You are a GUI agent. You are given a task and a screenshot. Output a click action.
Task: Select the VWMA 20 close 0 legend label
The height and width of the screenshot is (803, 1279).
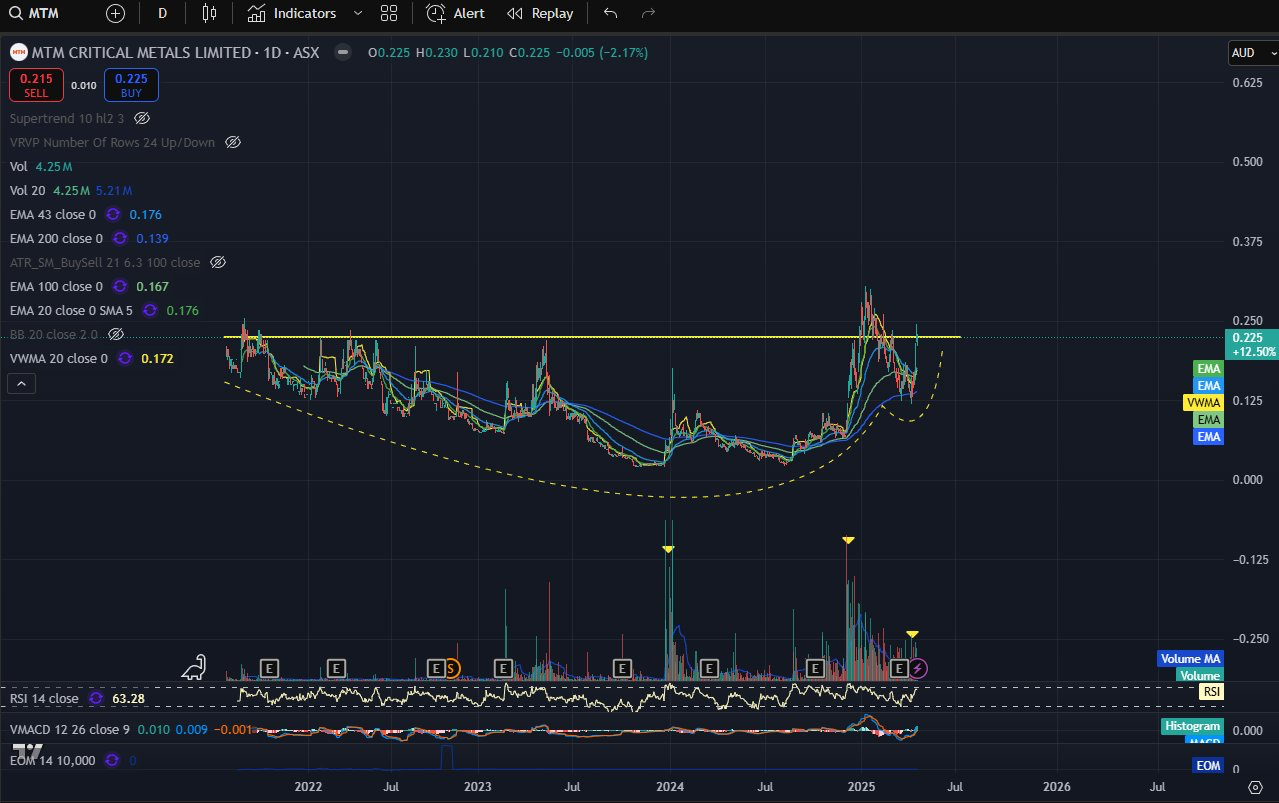[58, 357]
